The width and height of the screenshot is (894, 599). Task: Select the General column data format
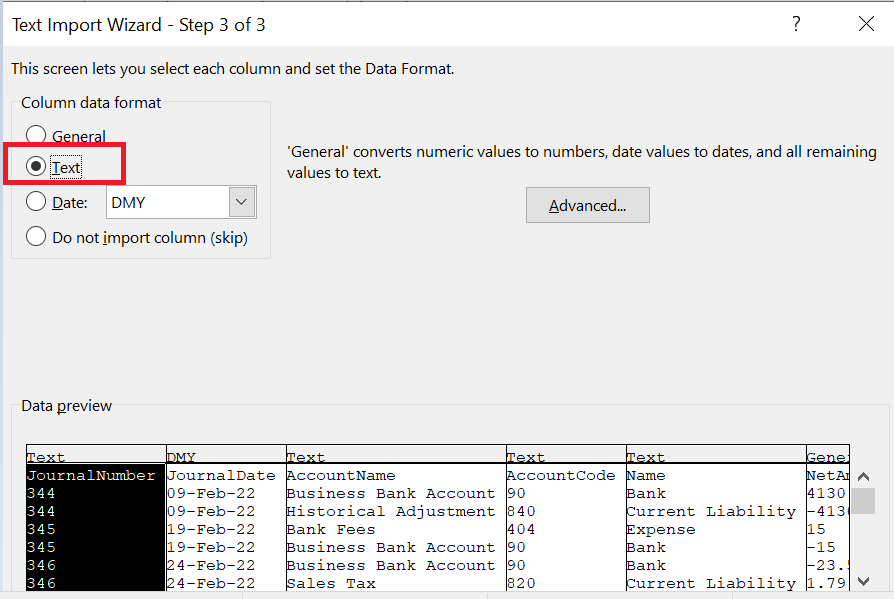click(x=66, y=136)
